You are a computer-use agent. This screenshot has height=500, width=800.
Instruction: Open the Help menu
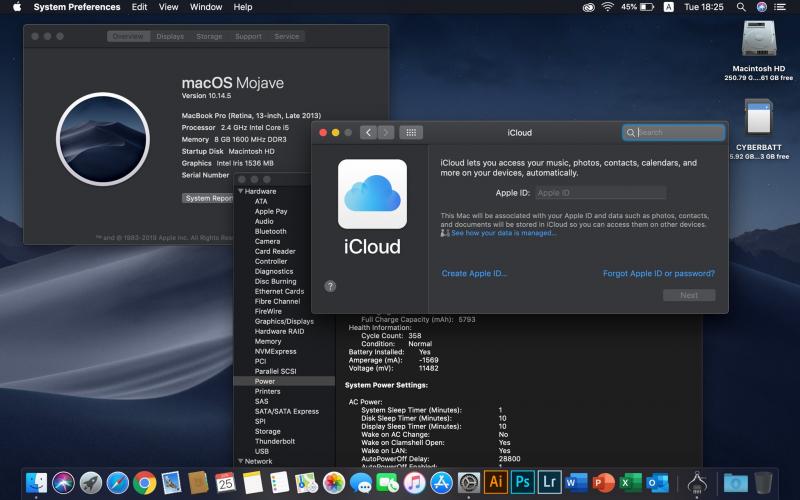[243, 7]
